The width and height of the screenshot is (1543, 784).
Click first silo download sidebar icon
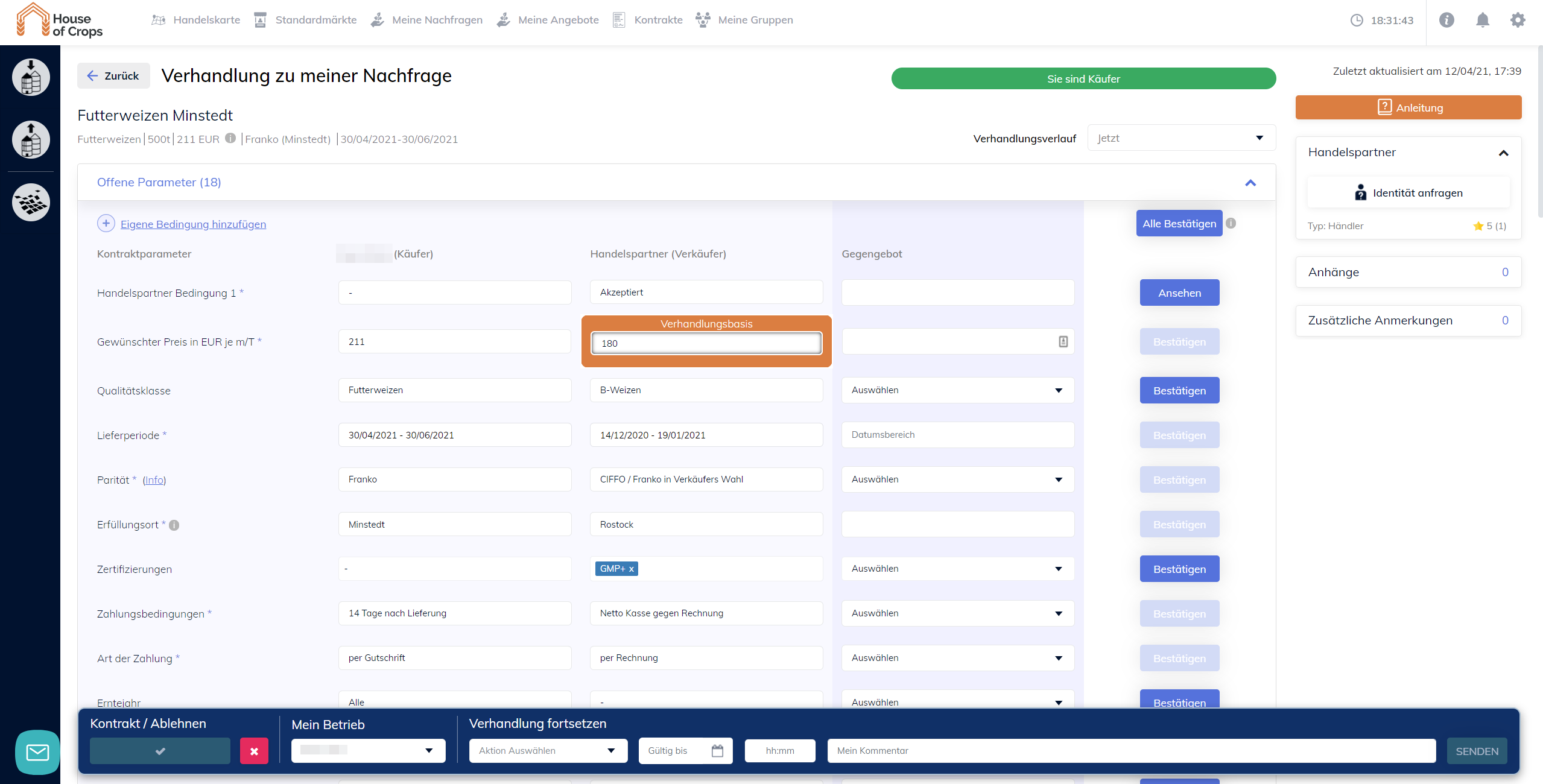pyautogui.click(x=31, y=77)
